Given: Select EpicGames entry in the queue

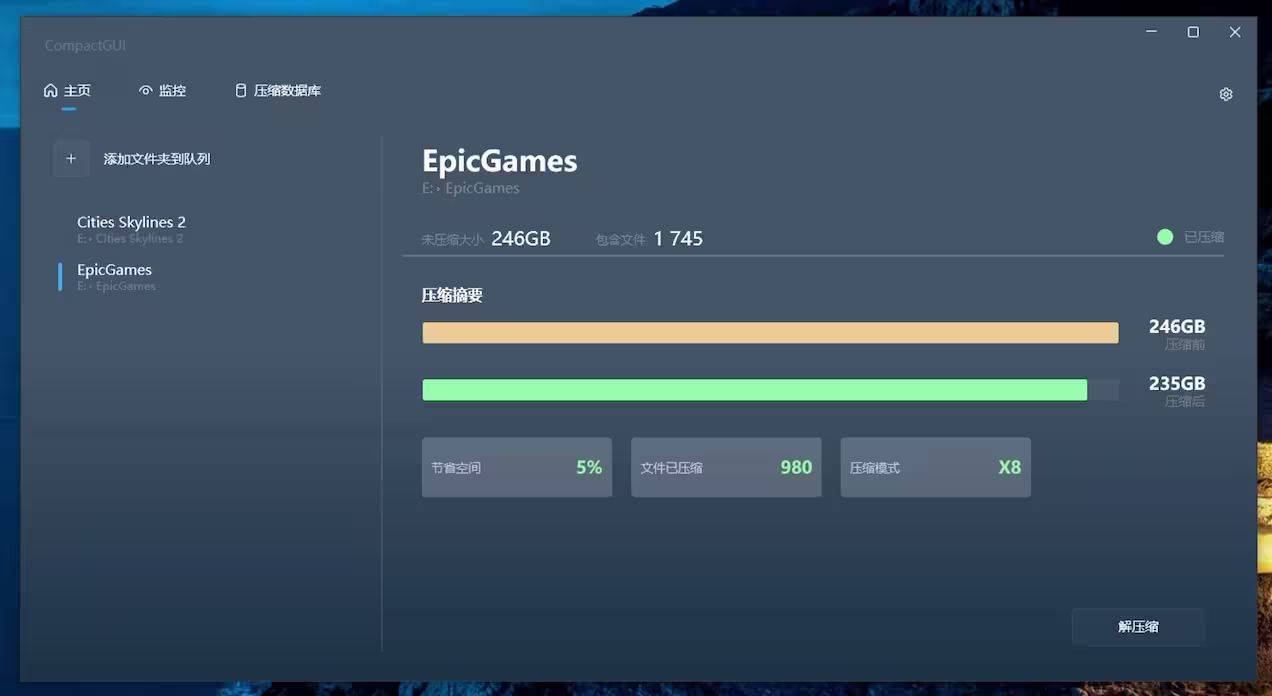Looking at the screenshot, I should [x=114, y=277].
